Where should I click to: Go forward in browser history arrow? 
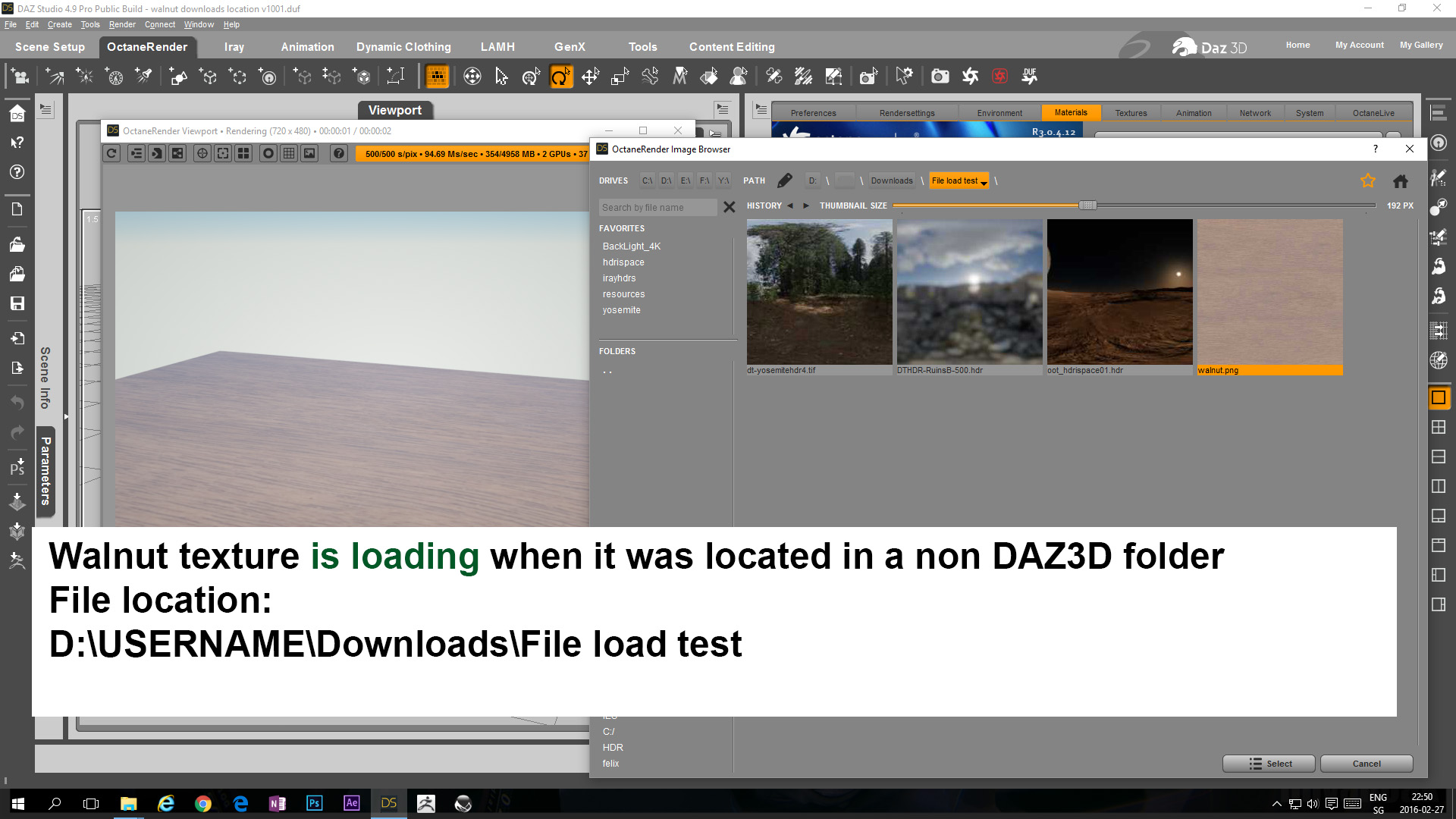(805, 206)
